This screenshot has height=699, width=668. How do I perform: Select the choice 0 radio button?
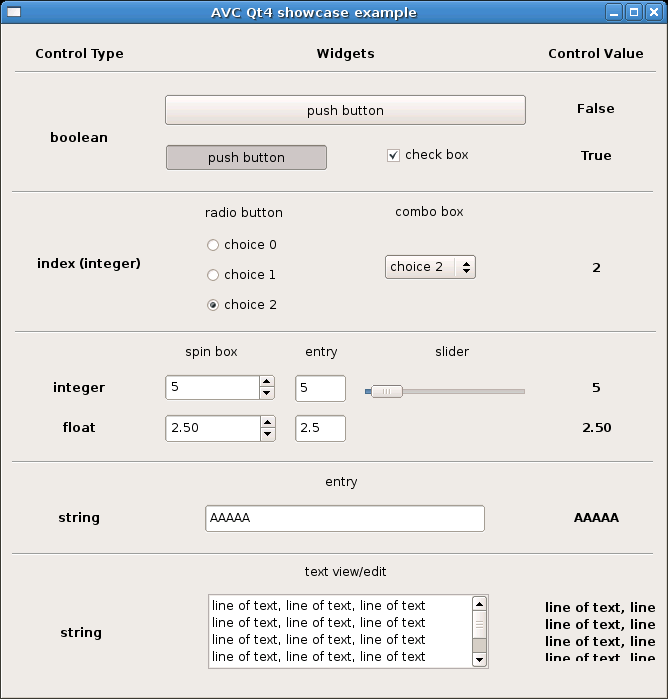(x=213, y=245)
